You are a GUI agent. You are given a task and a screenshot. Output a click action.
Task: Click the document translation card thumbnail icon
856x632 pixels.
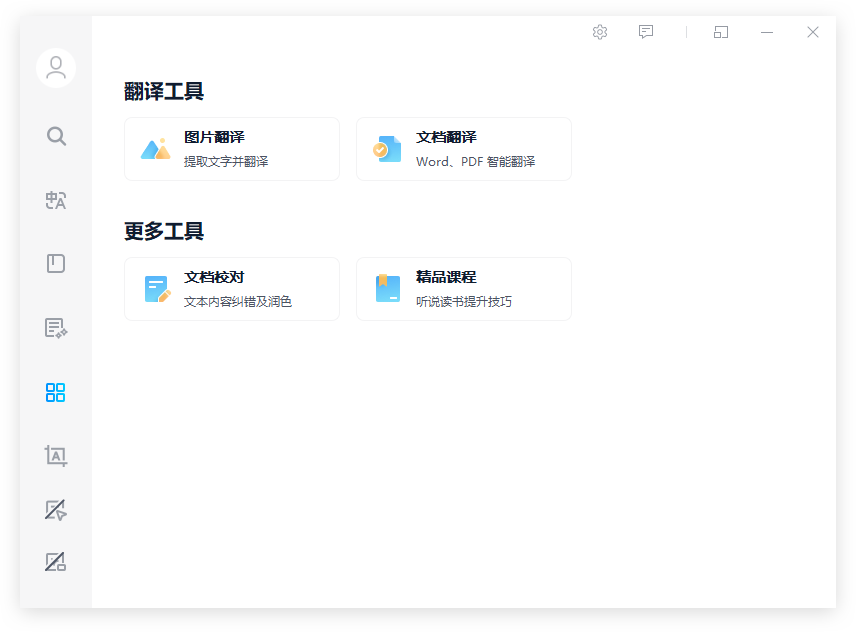387,148
